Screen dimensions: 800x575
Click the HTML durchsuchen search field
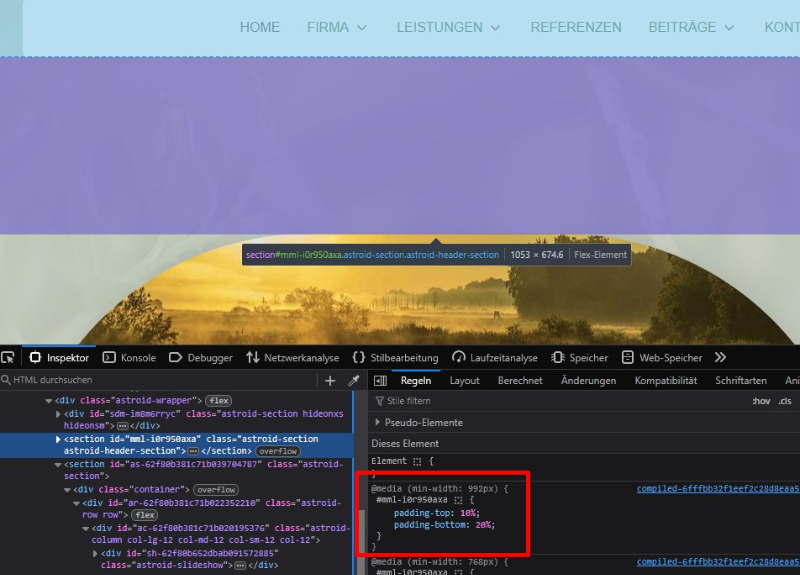(x=158, y=380)
